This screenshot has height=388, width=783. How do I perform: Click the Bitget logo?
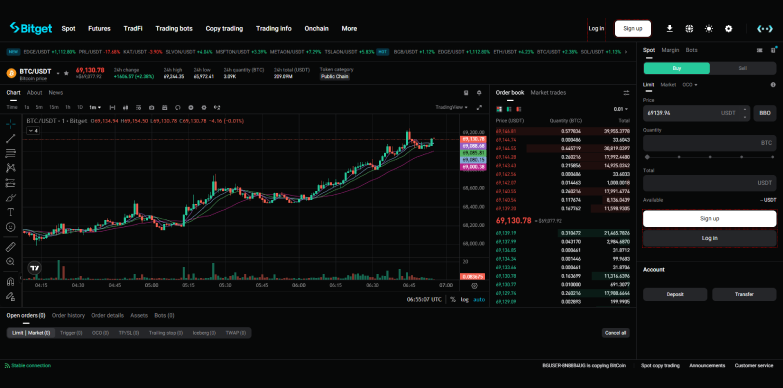(x=31, y=28)
